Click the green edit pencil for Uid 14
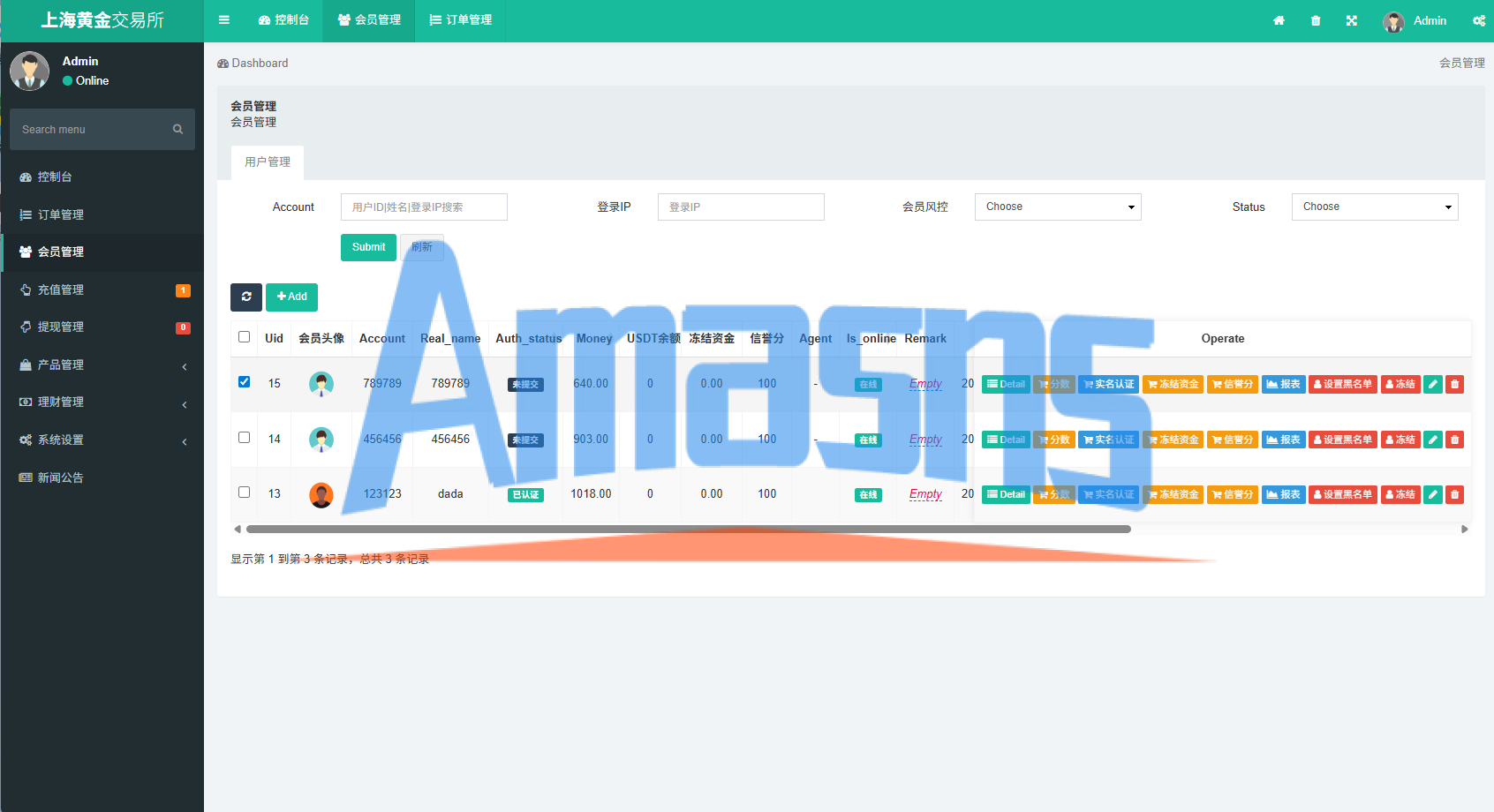The image size is (1494, 812). pos(1433,440)
